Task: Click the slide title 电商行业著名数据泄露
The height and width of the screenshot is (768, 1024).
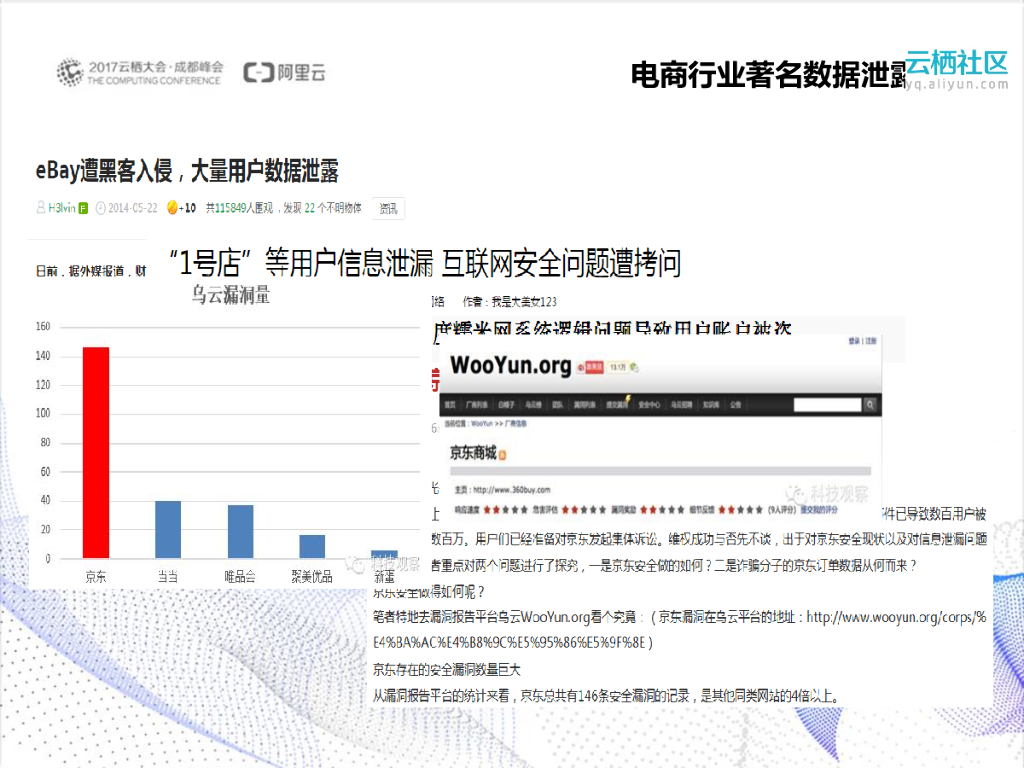Action: coord(768,74)
